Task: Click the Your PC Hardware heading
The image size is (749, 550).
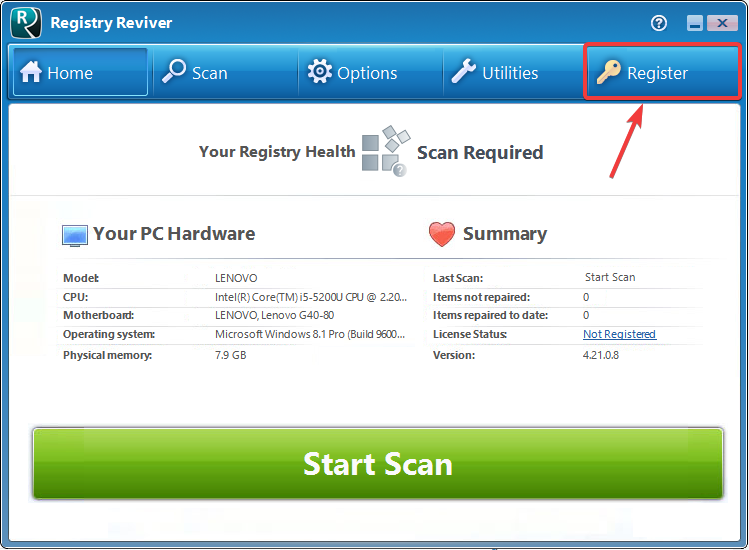Action: (174, 234)
